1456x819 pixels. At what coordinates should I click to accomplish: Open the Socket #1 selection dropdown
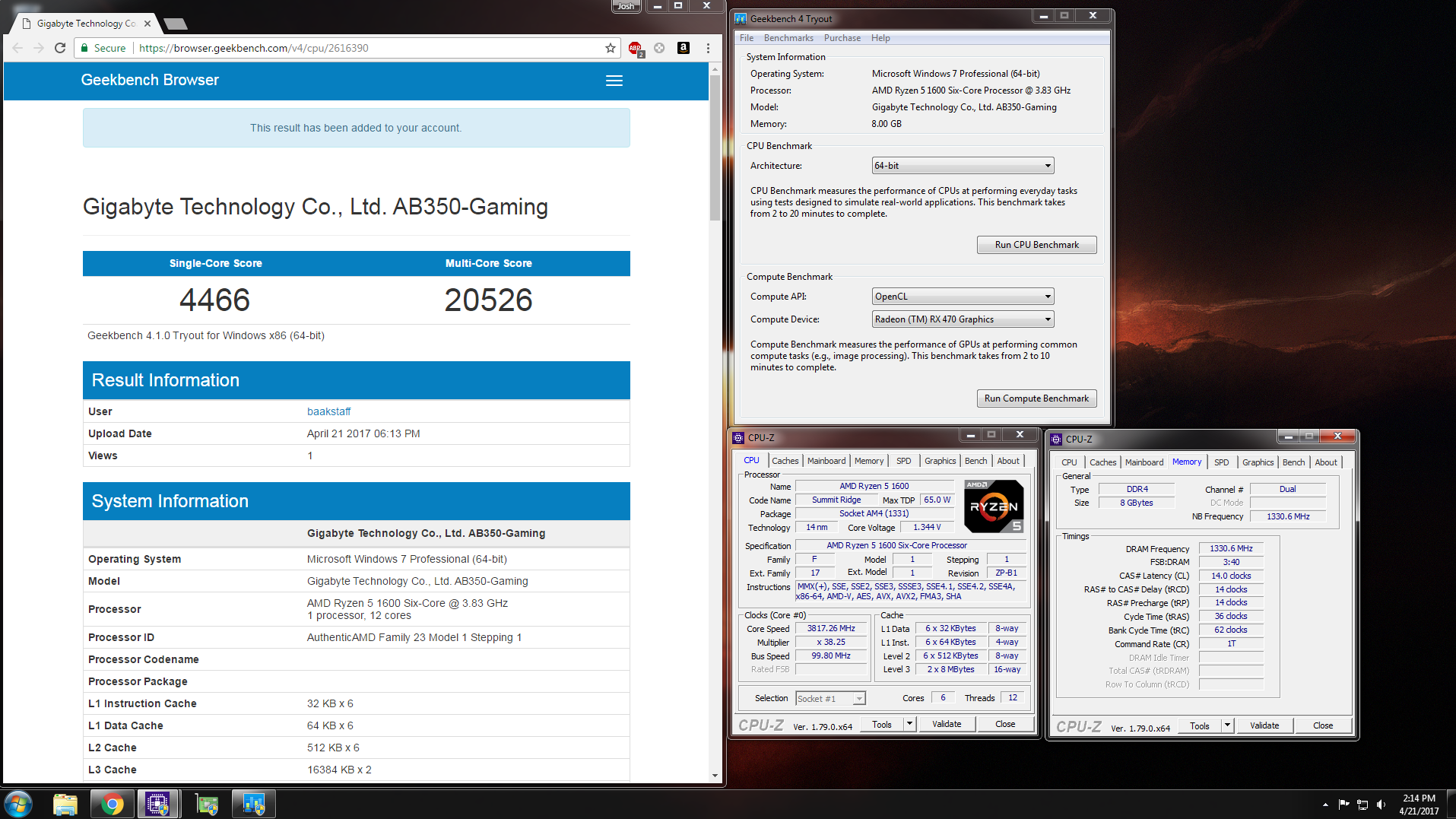[830, 699]
